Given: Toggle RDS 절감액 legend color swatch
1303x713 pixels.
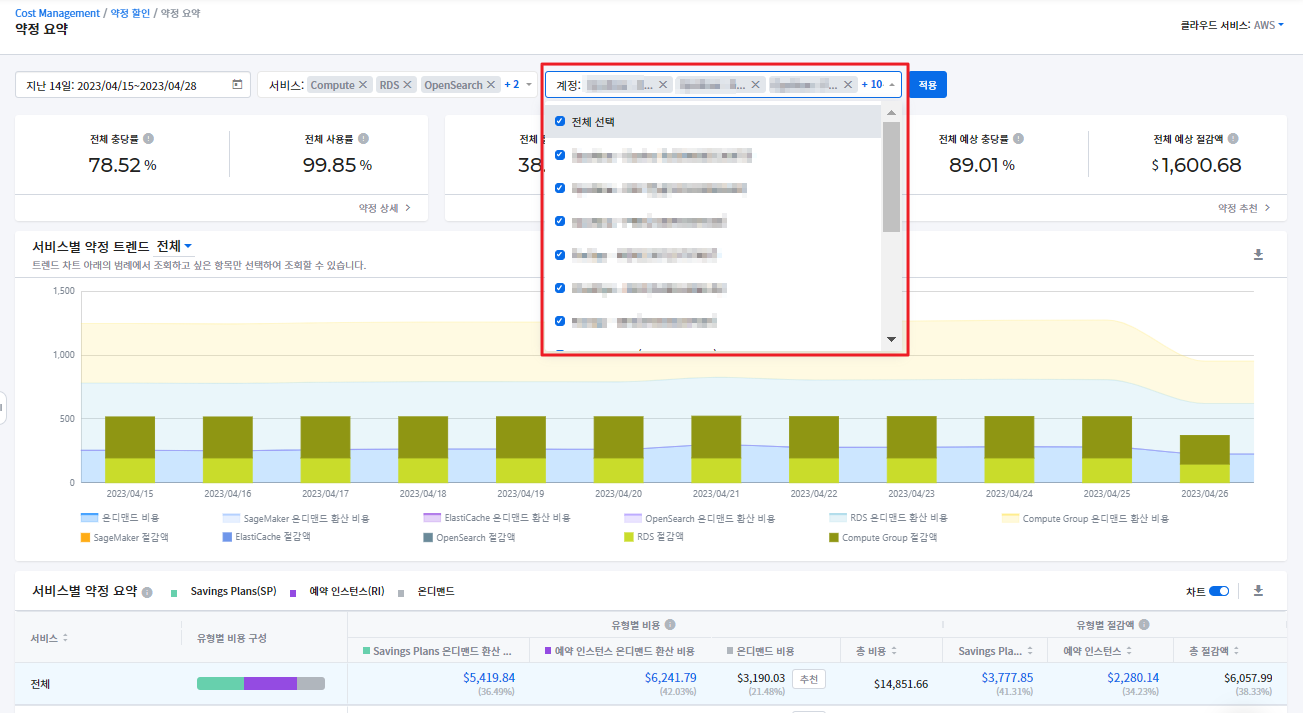Looking at the screenshot, I should click(629, 537).
